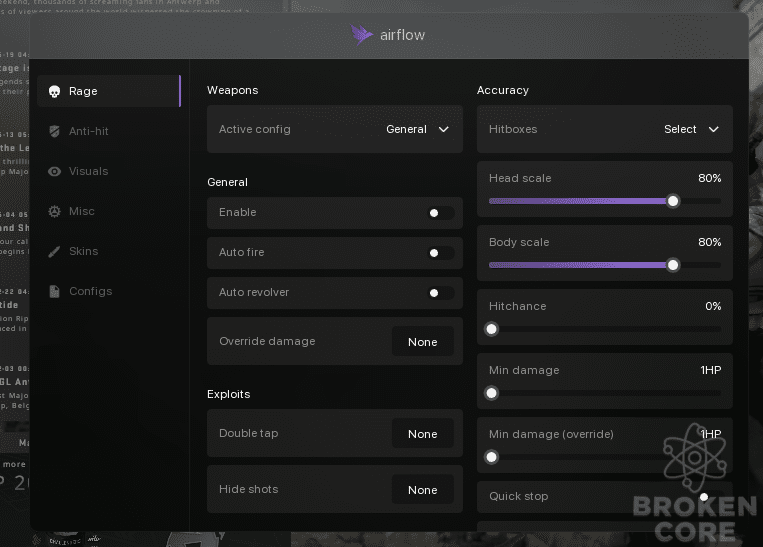Open the Hitboxes Select dropdown
Viewport: 763px width, 547px height.
tap(691, 129)
